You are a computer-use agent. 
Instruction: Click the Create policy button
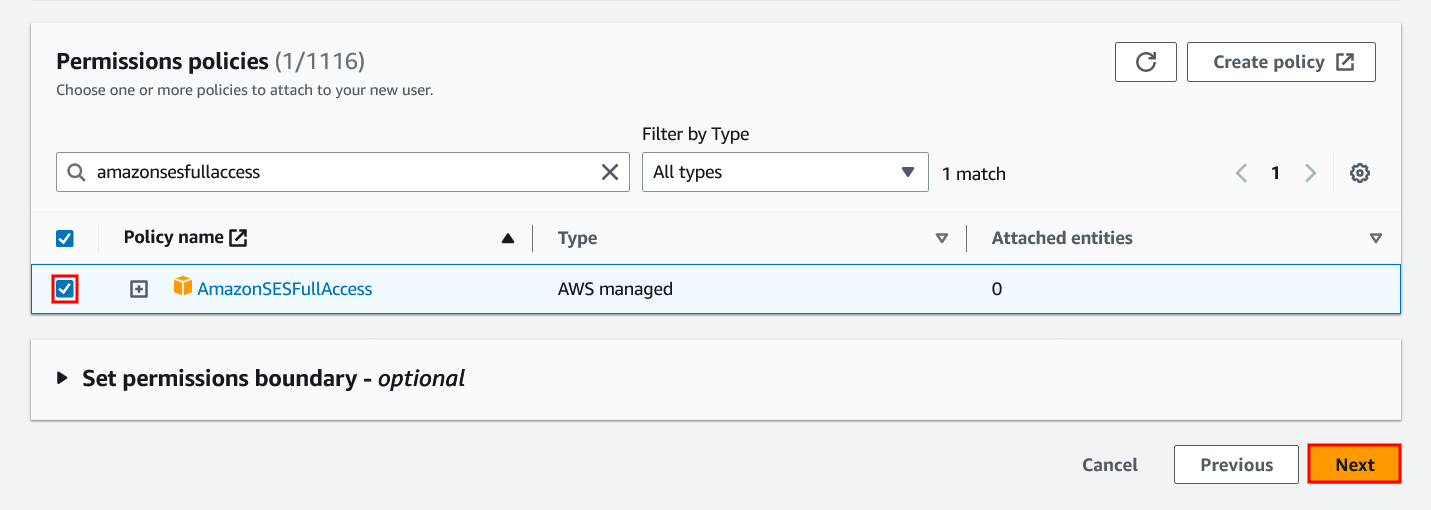(1281, 62)
